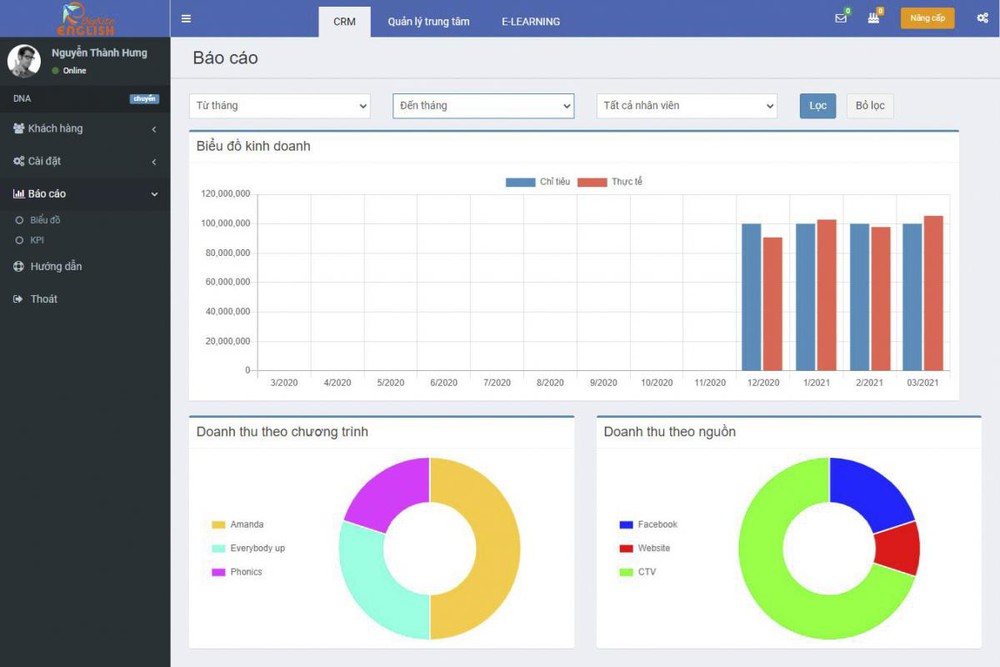Select the KPI report sub-item in sidebar
This screenshot has width=1000, height=667.
coord(37,241)
